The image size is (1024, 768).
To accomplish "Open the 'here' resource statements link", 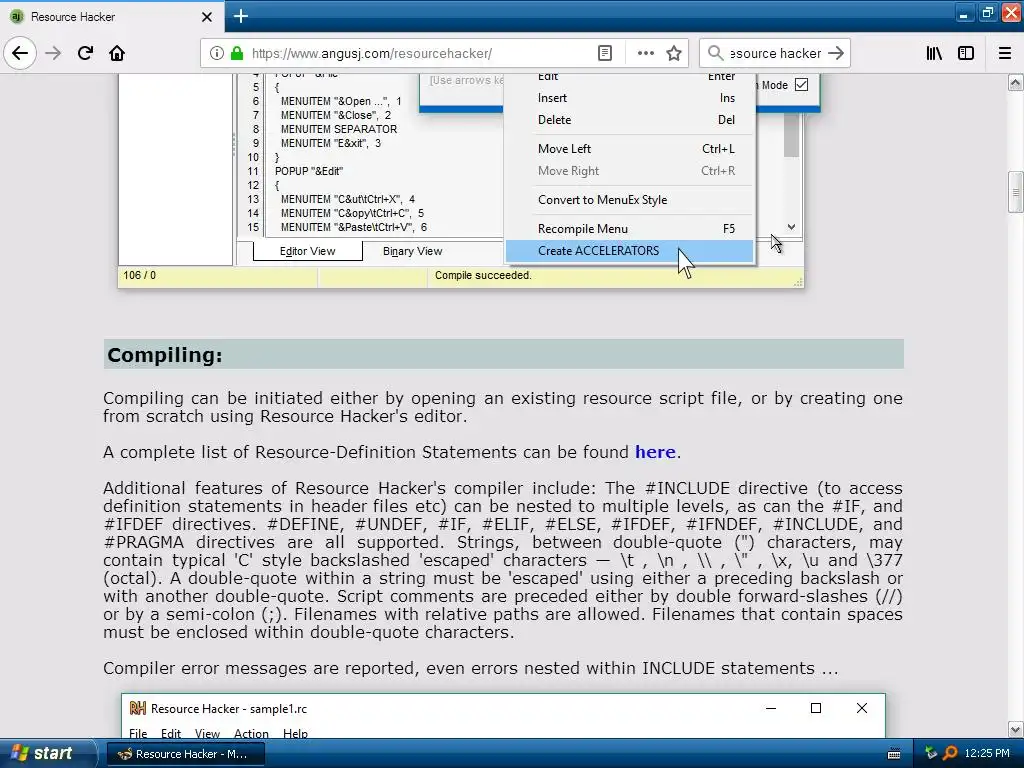I will 655,452.
